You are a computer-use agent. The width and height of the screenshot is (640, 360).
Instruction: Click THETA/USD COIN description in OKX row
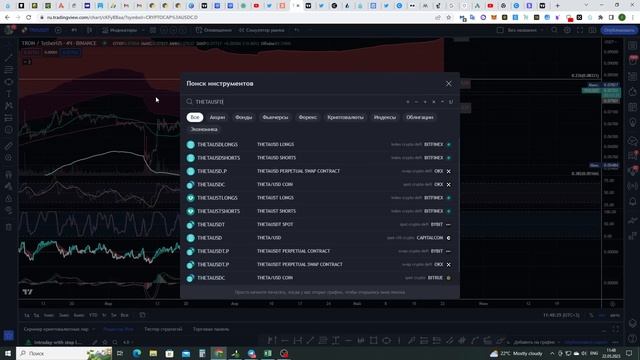point(275,184)
